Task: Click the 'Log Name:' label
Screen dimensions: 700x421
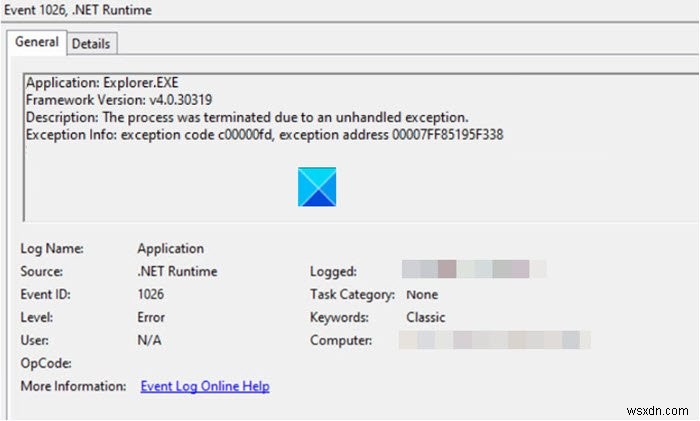Action: click(52, 249)
